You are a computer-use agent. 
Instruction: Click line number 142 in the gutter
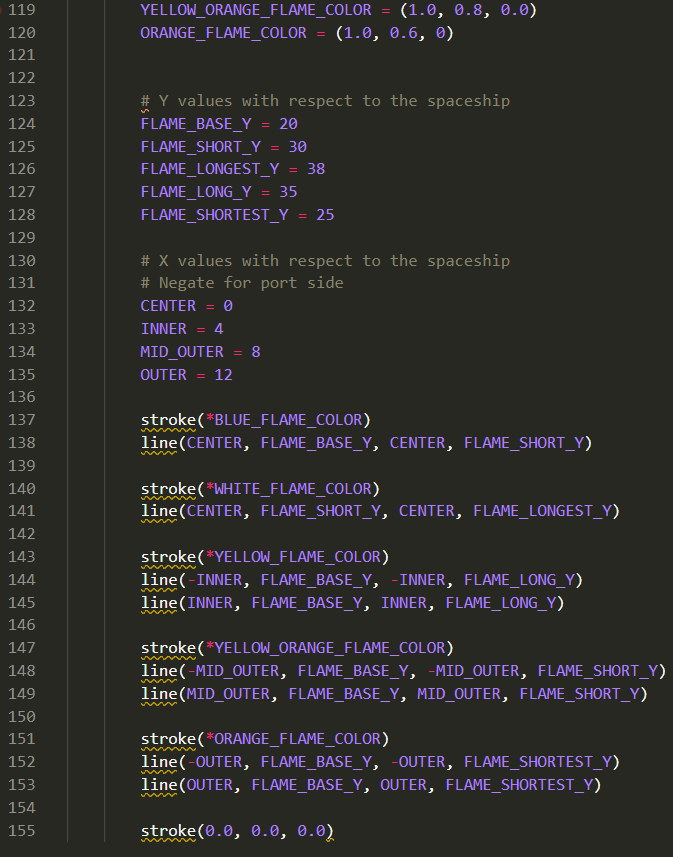(x=22, y=534)
